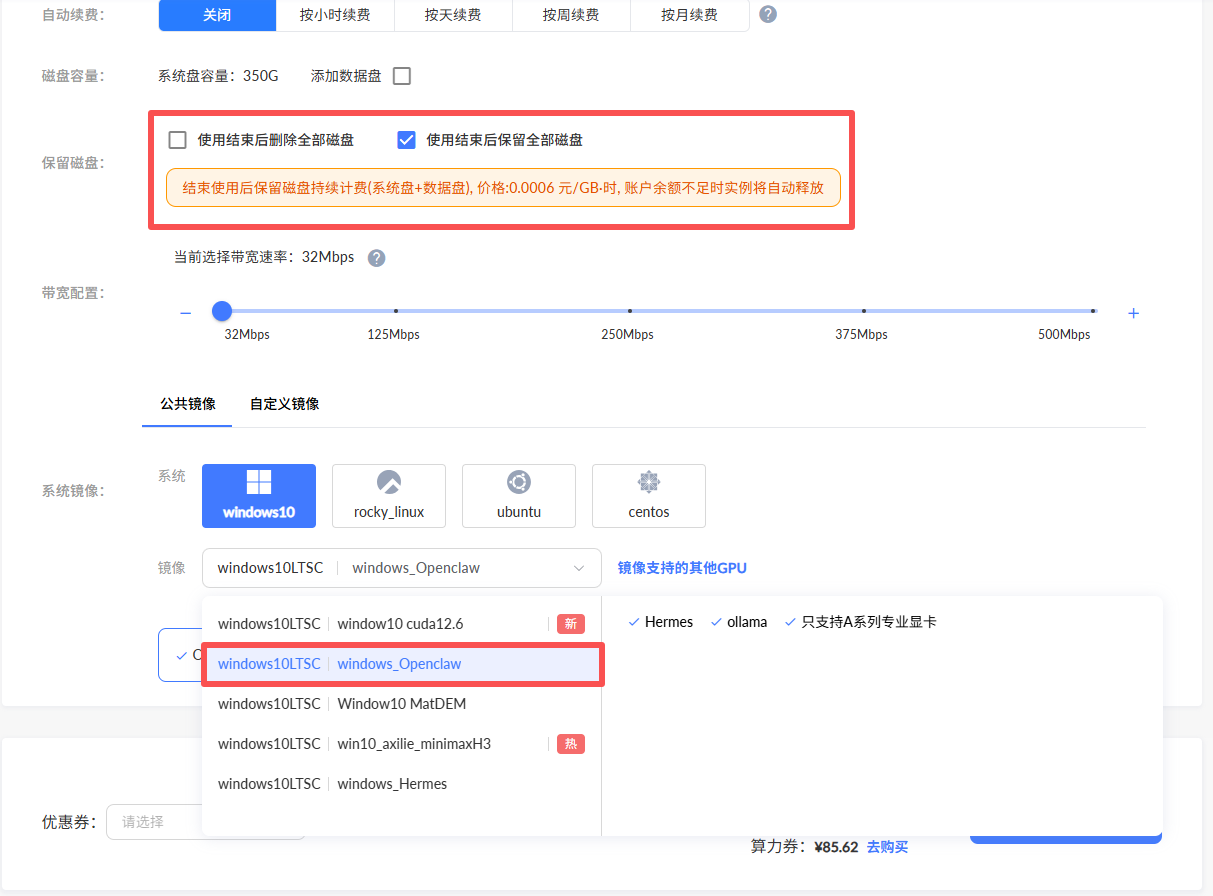Set bandwidth slider to 375Mbps mark

pos(863,311)
